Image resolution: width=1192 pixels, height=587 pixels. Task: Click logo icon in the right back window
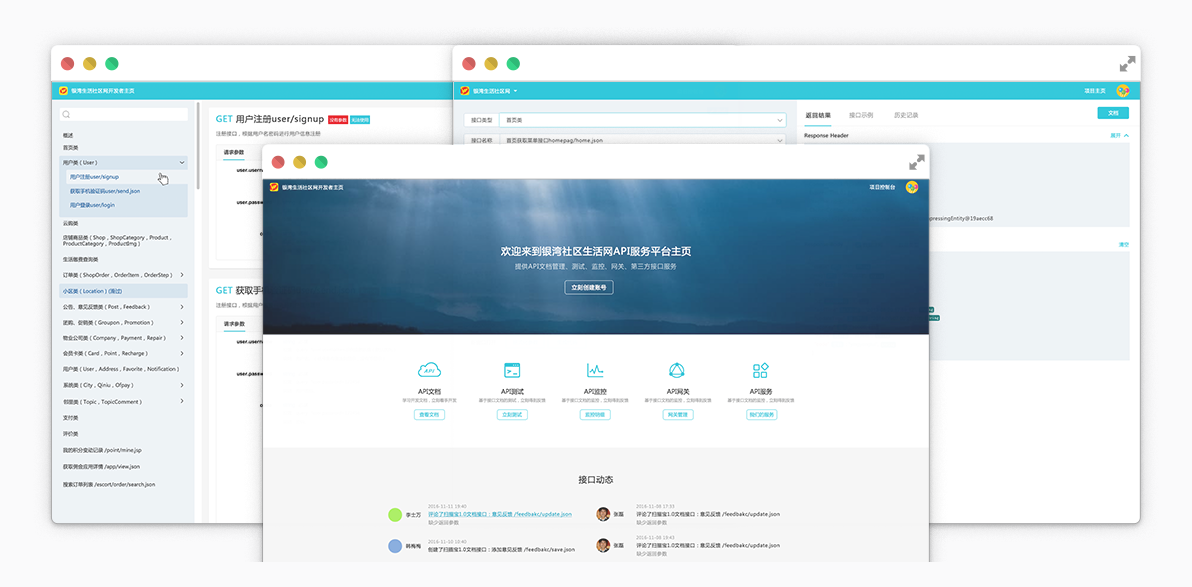(464, 90)
